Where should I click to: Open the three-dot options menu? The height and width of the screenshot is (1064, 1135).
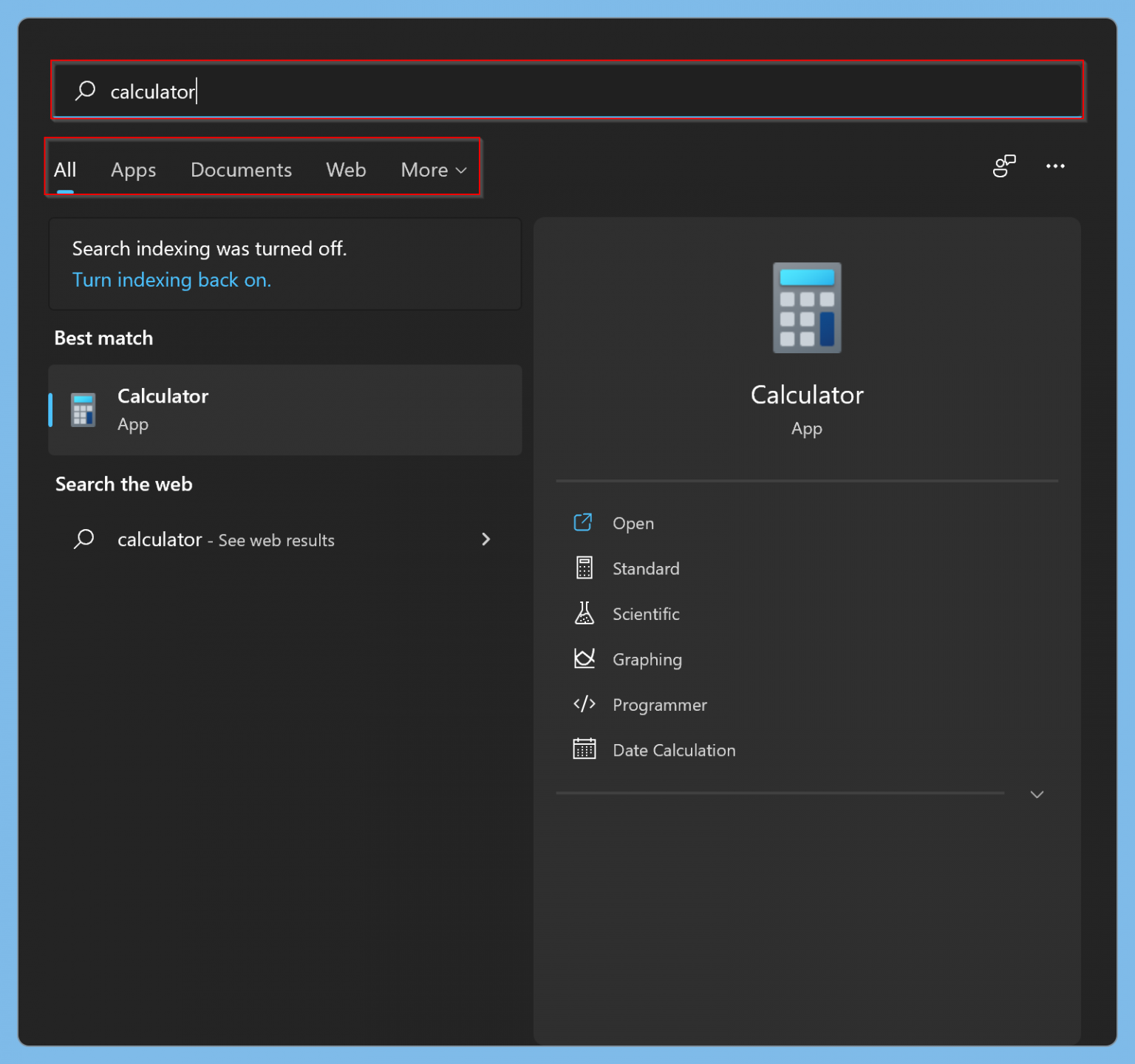1055,166
